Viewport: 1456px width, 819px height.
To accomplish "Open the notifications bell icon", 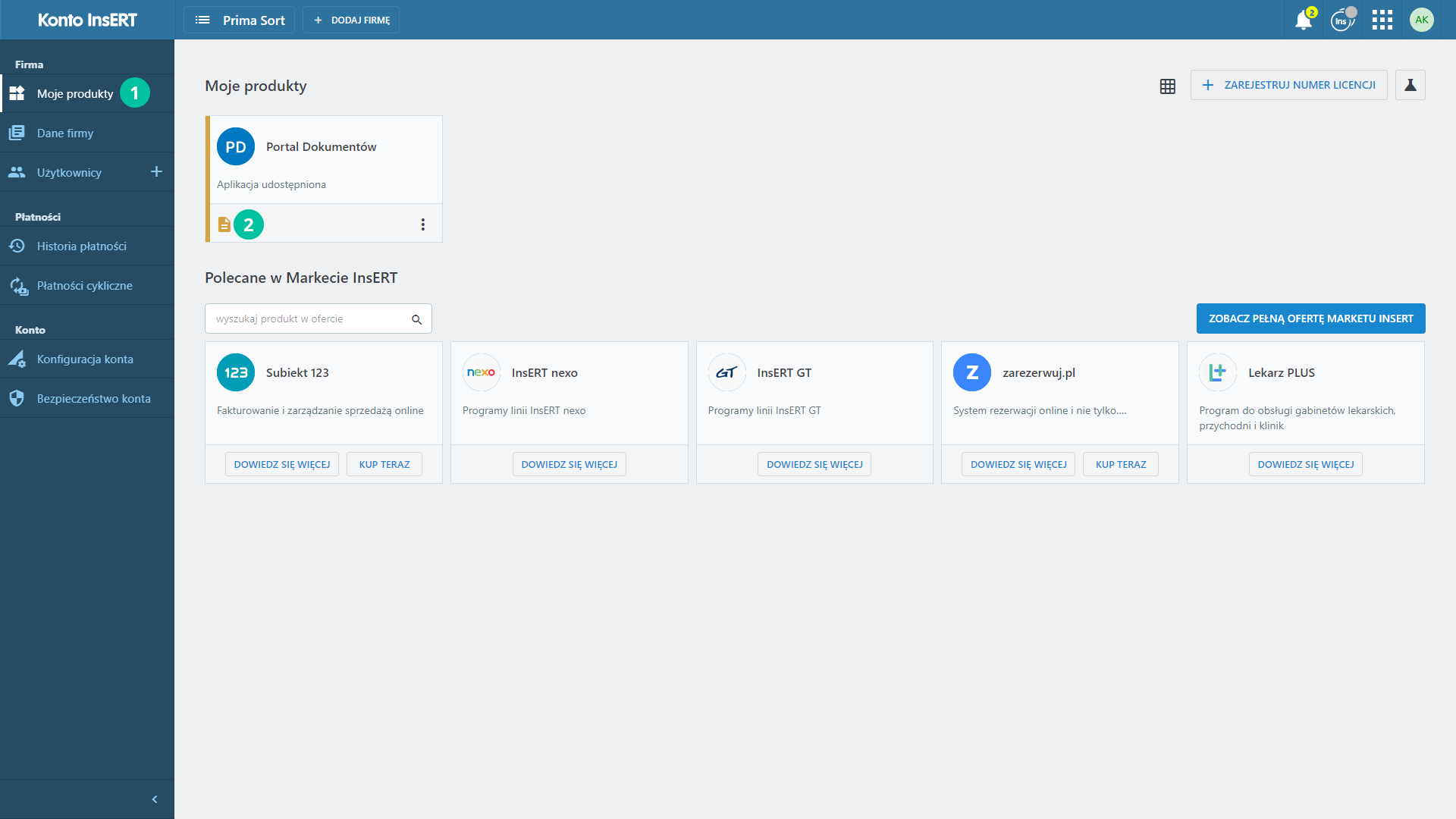I will click(1304, 20).
